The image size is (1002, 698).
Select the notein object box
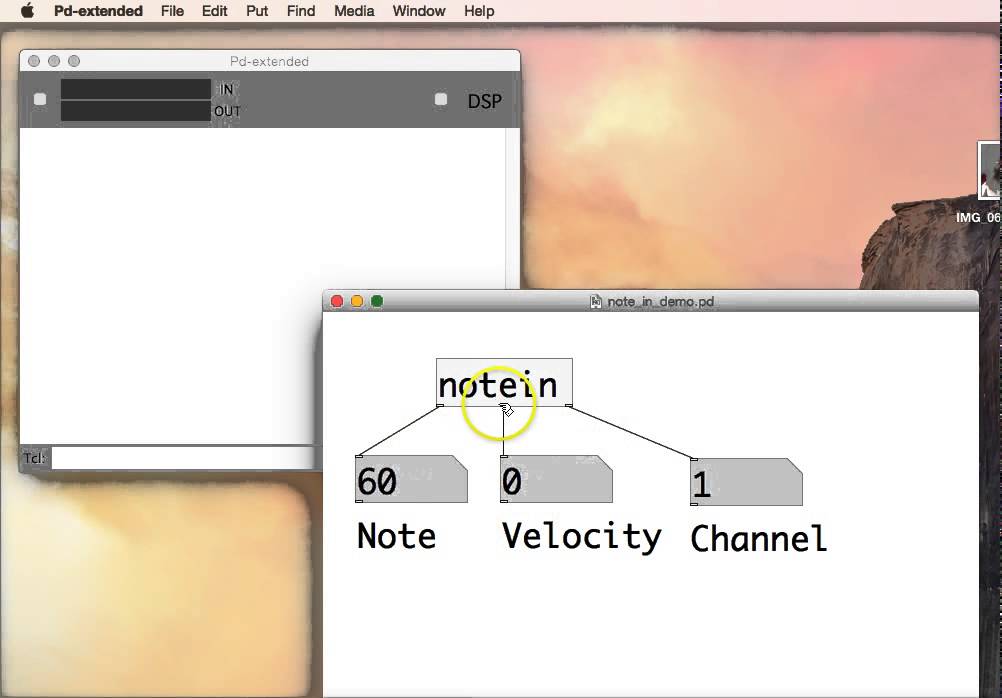point(504,382)
